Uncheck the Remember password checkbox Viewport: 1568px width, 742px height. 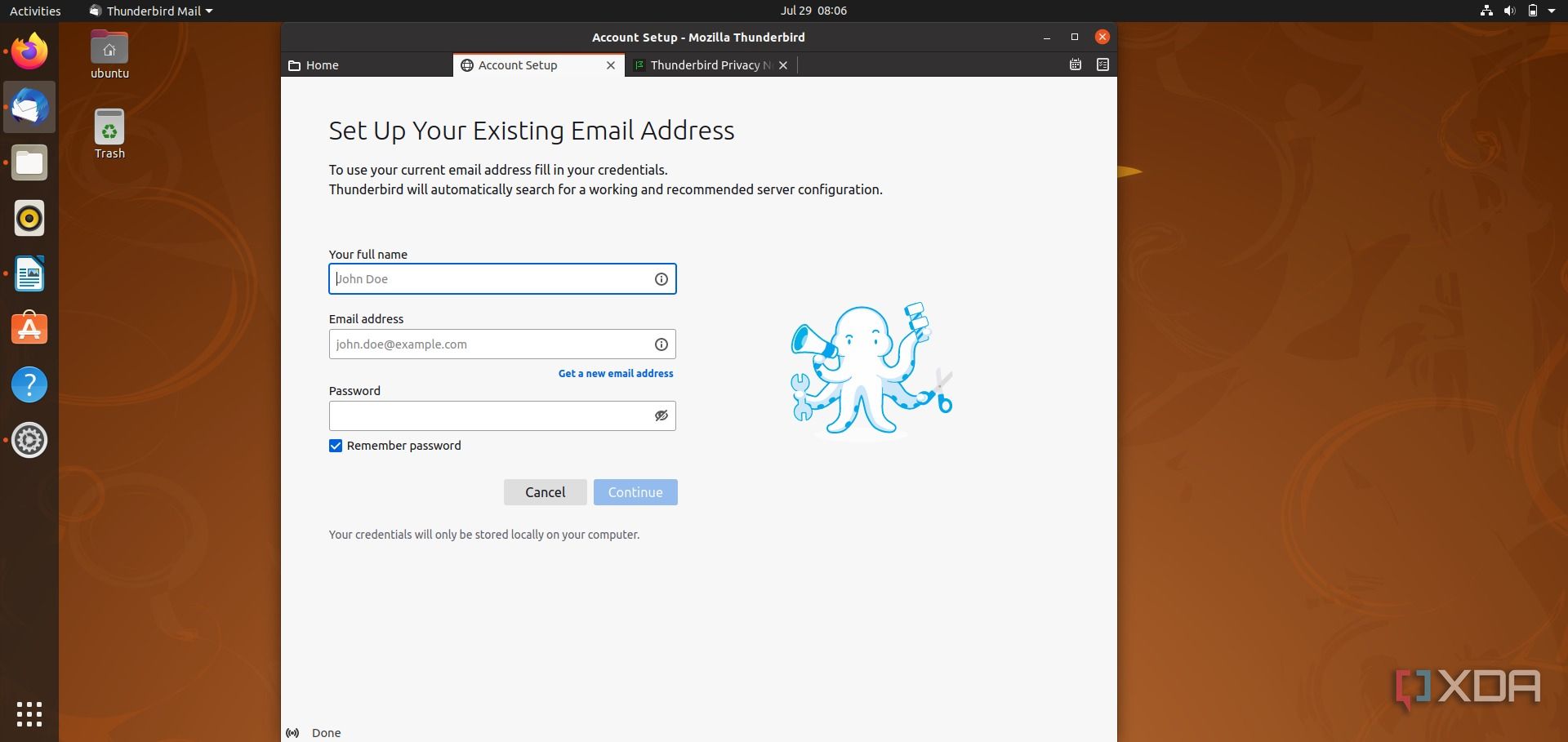(336, 446)
